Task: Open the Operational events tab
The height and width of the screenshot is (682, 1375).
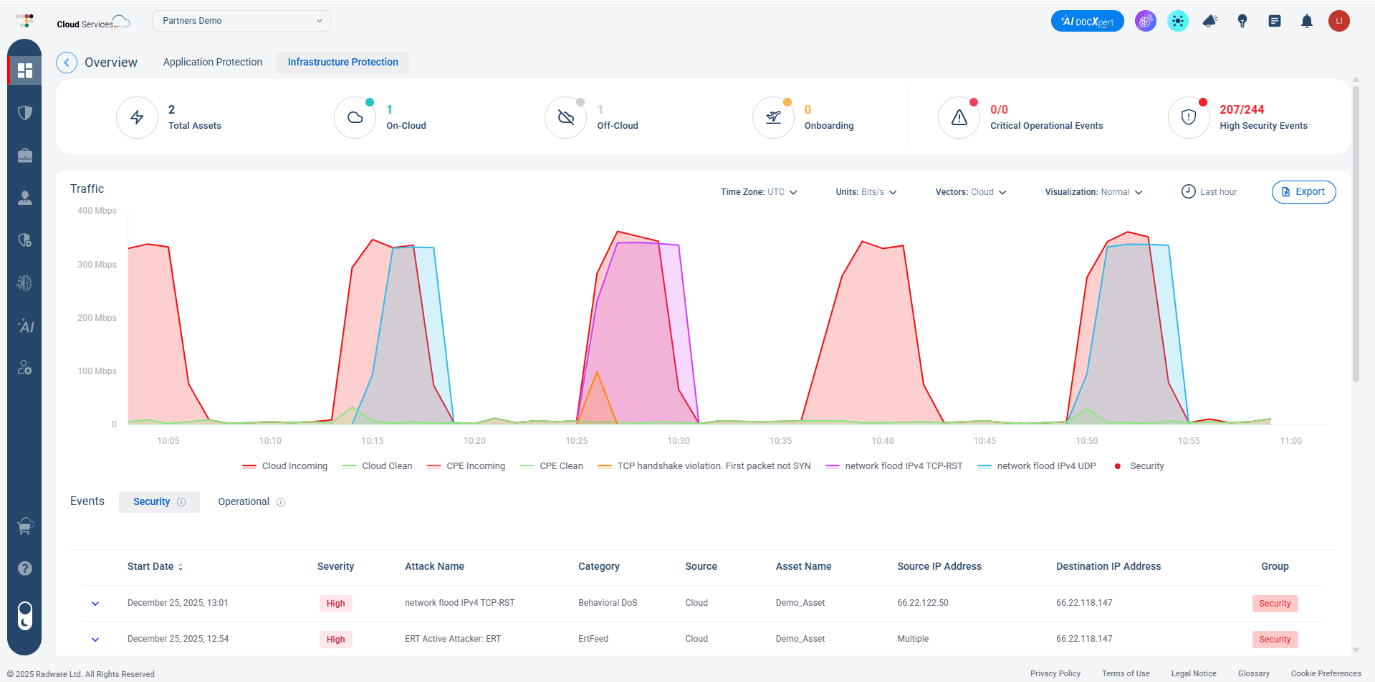Action: pyautogui.click(x=243, y=501)
